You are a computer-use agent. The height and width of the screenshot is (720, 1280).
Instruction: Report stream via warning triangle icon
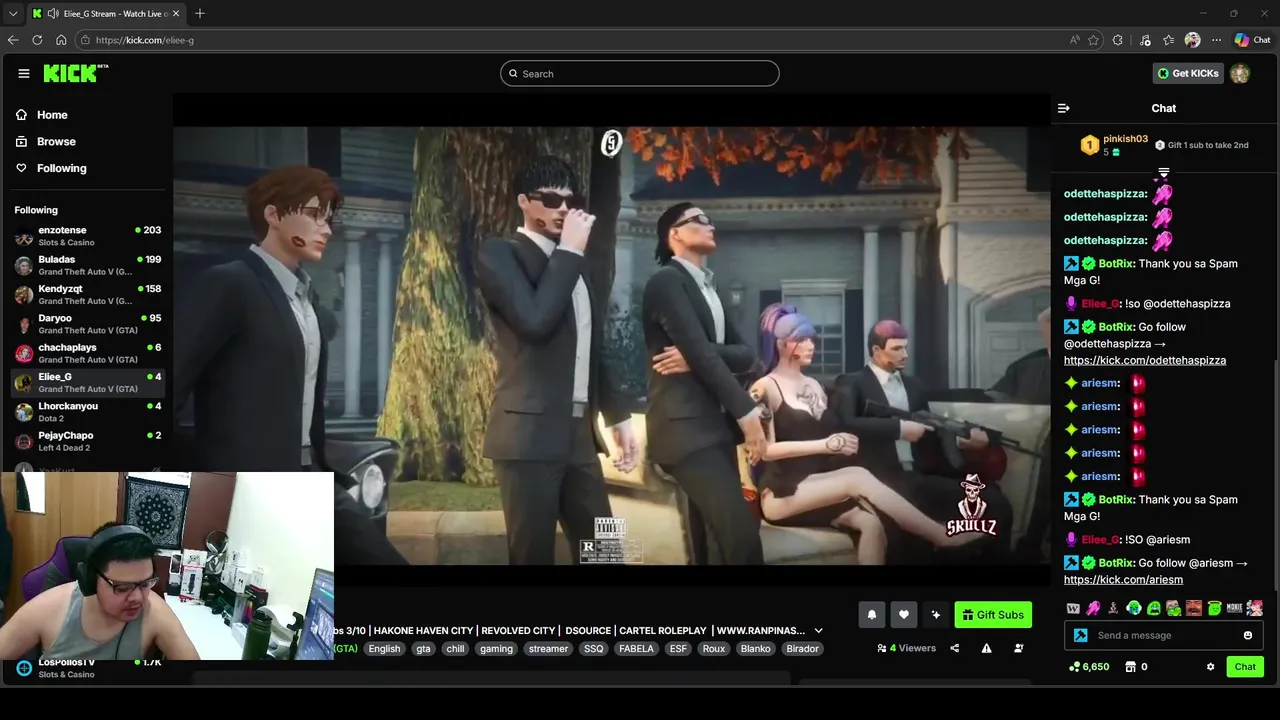(986, 648)
